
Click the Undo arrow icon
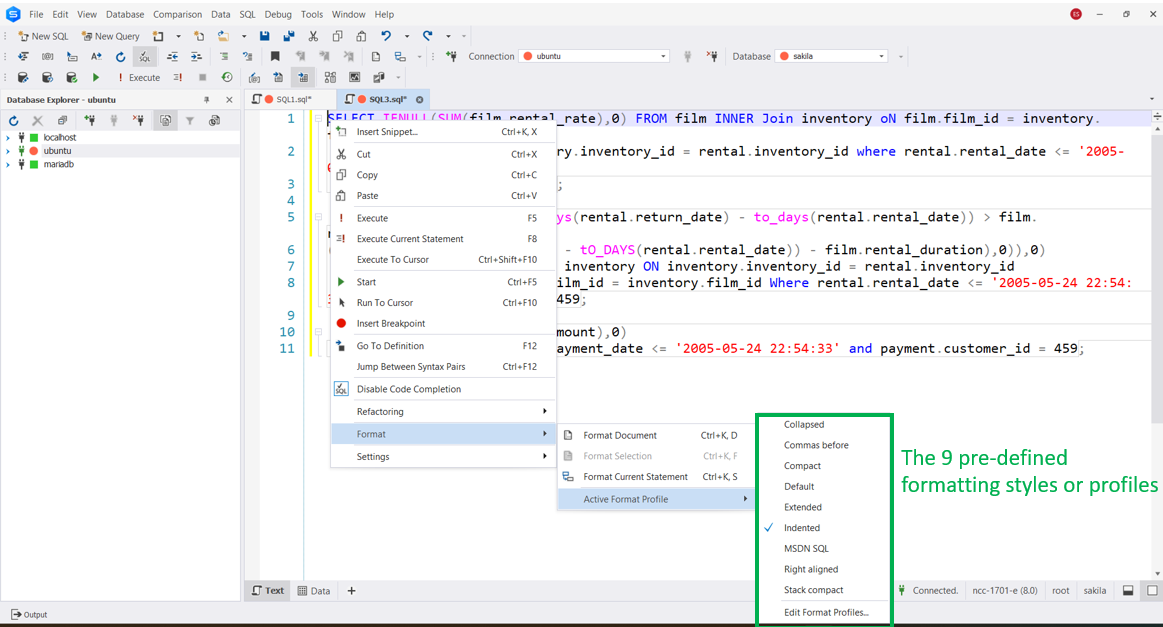[386, 36]
